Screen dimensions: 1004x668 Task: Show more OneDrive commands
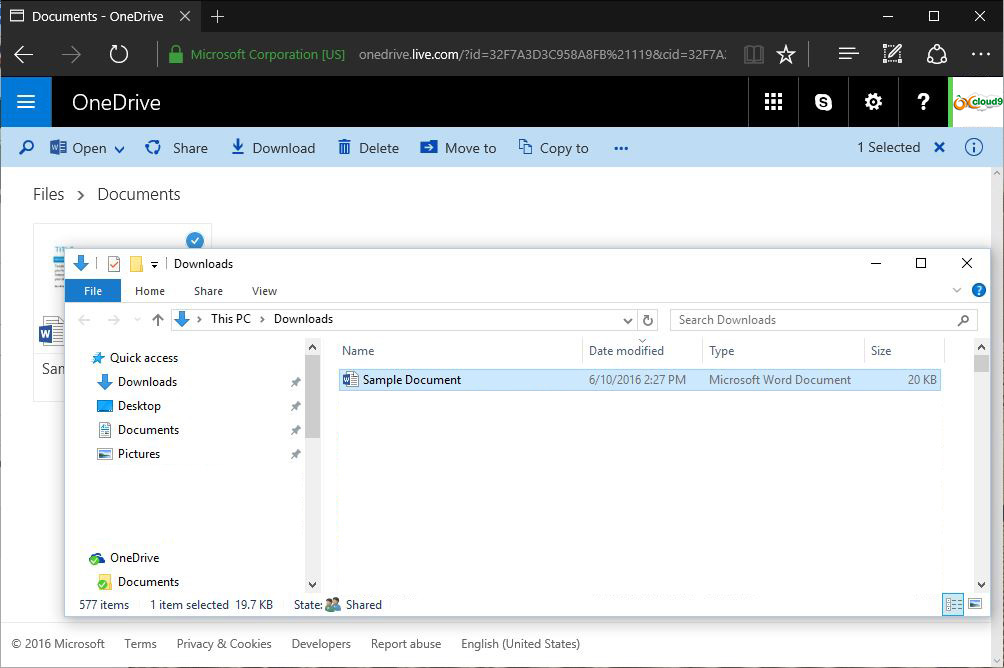pos(620,148)
